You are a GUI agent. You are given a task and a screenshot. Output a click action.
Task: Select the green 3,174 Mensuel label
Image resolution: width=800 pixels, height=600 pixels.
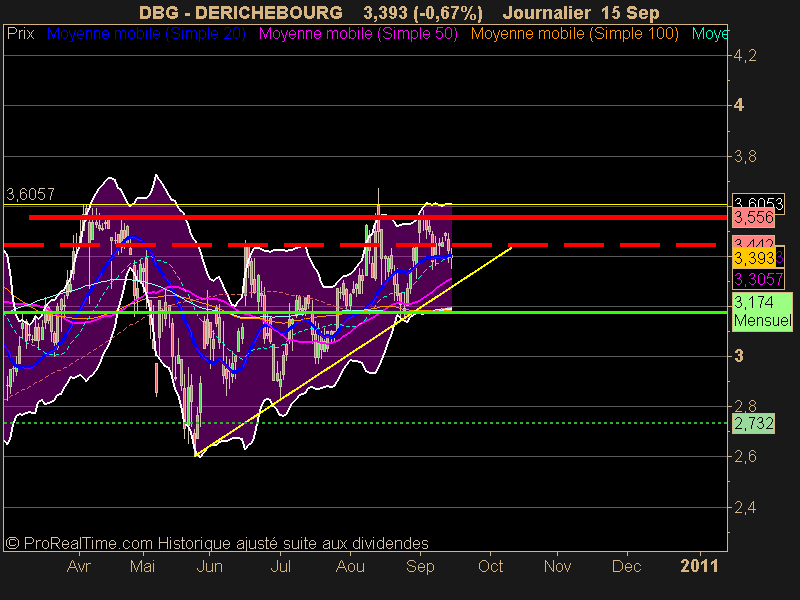pos(762,312)
